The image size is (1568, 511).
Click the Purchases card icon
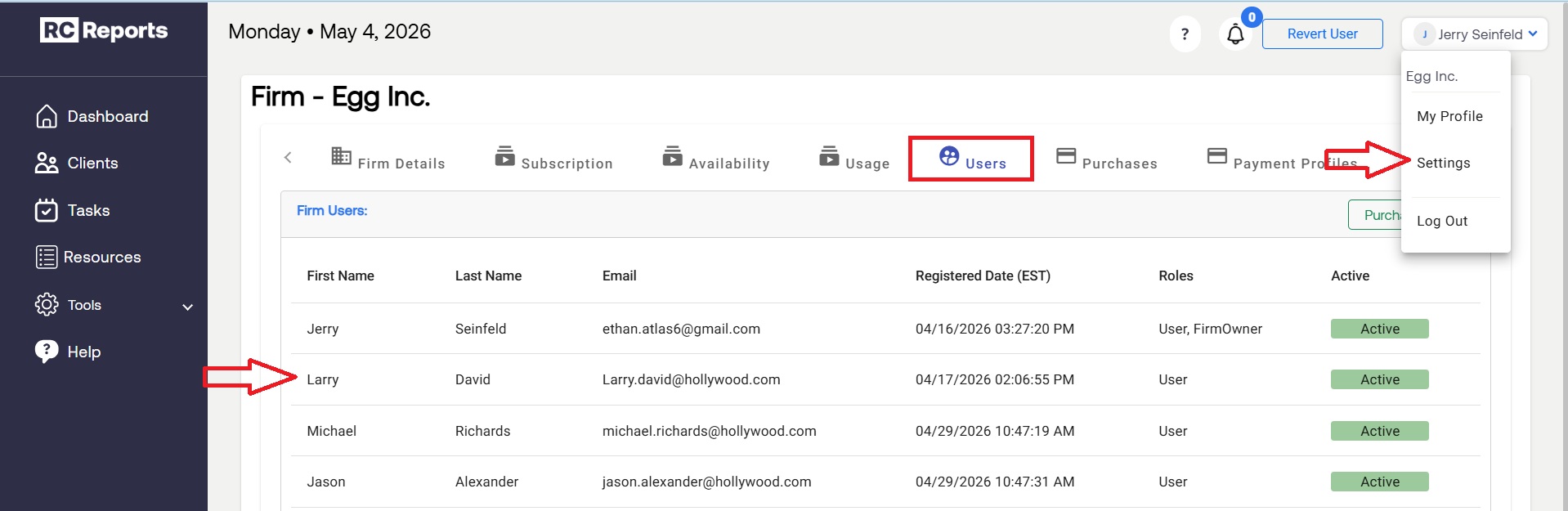[x=1066, y=155]
